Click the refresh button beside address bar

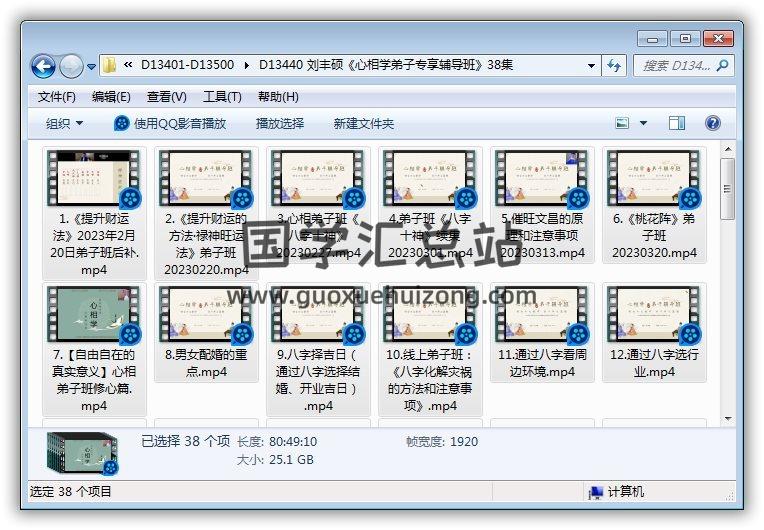[615, 66]
